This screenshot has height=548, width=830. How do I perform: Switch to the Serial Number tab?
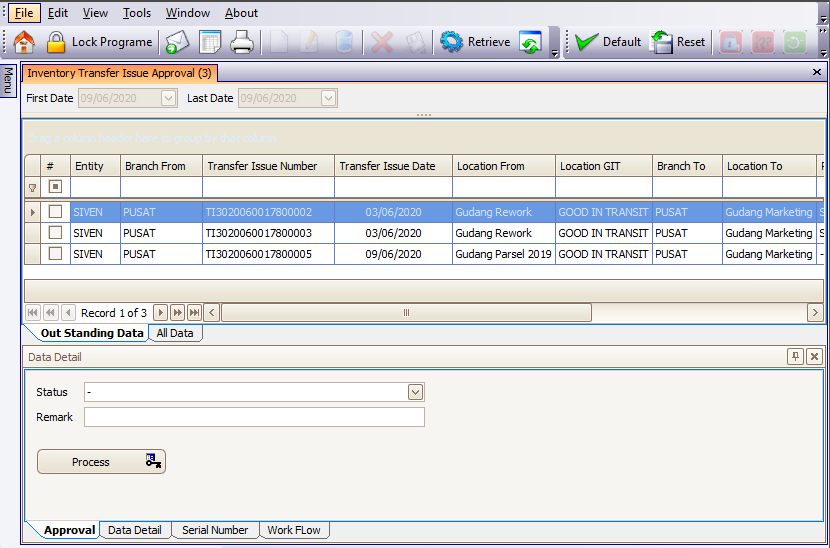[215, 530]
